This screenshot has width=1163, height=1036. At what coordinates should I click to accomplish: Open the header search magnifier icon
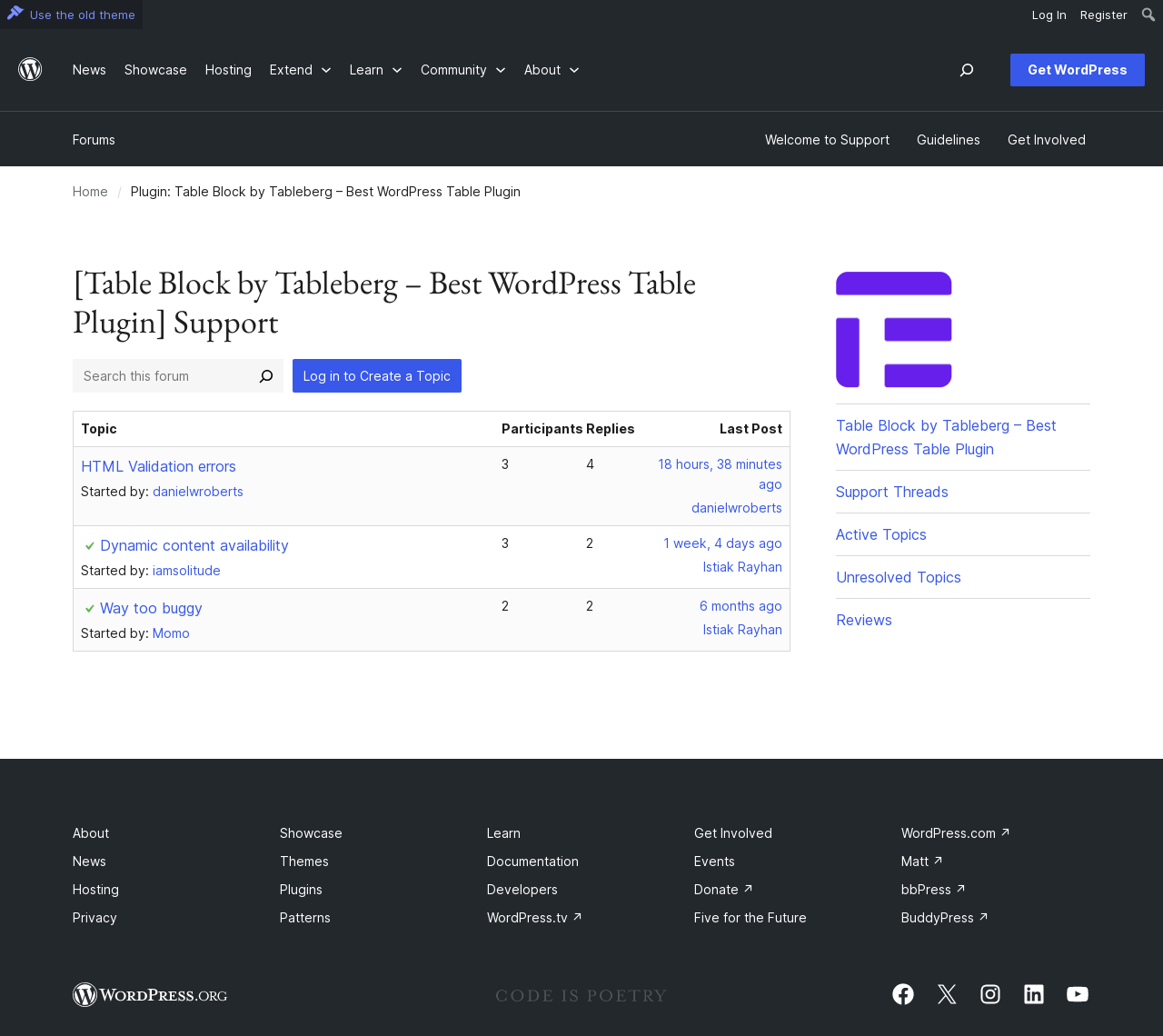967,70
